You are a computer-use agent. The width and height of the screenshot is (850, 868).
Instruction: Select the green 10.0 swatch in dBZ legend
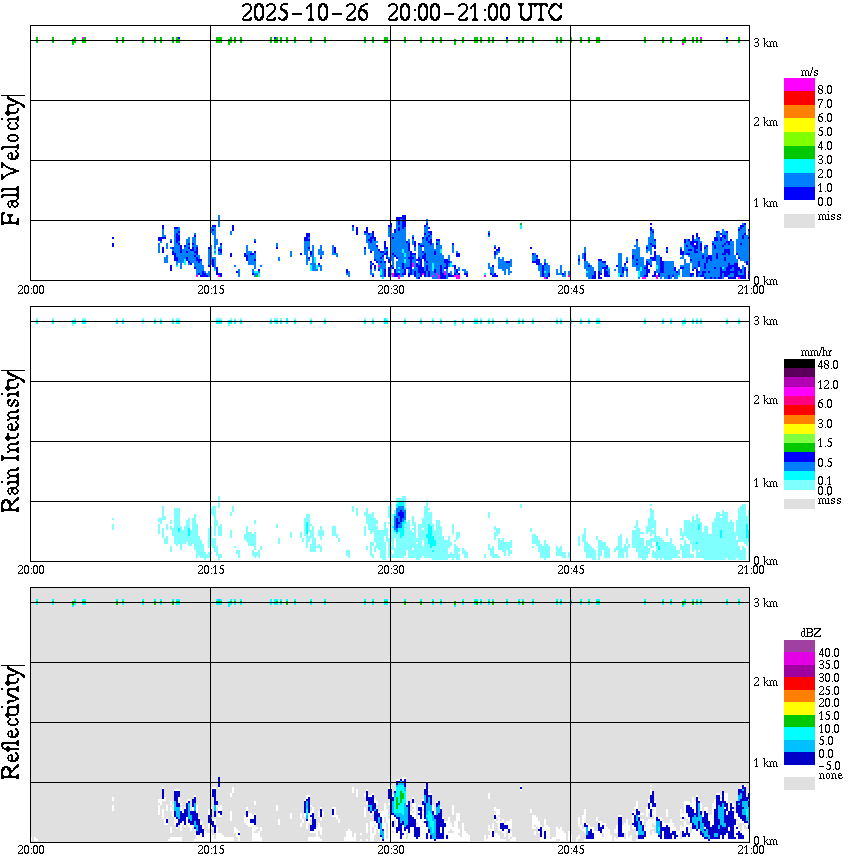pyautogui.click(x=799, y=721)
